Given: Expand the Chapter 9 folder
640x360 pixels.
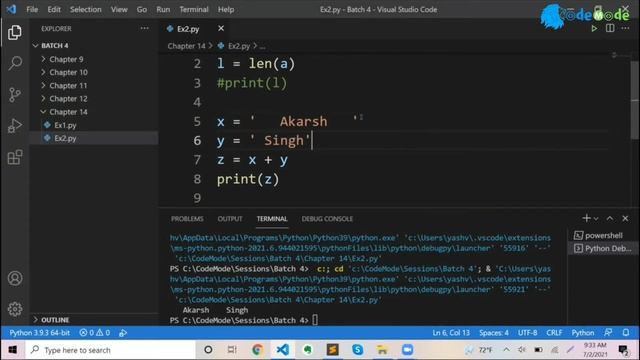Looking at the screenshot, I should (x=66, y=59).
